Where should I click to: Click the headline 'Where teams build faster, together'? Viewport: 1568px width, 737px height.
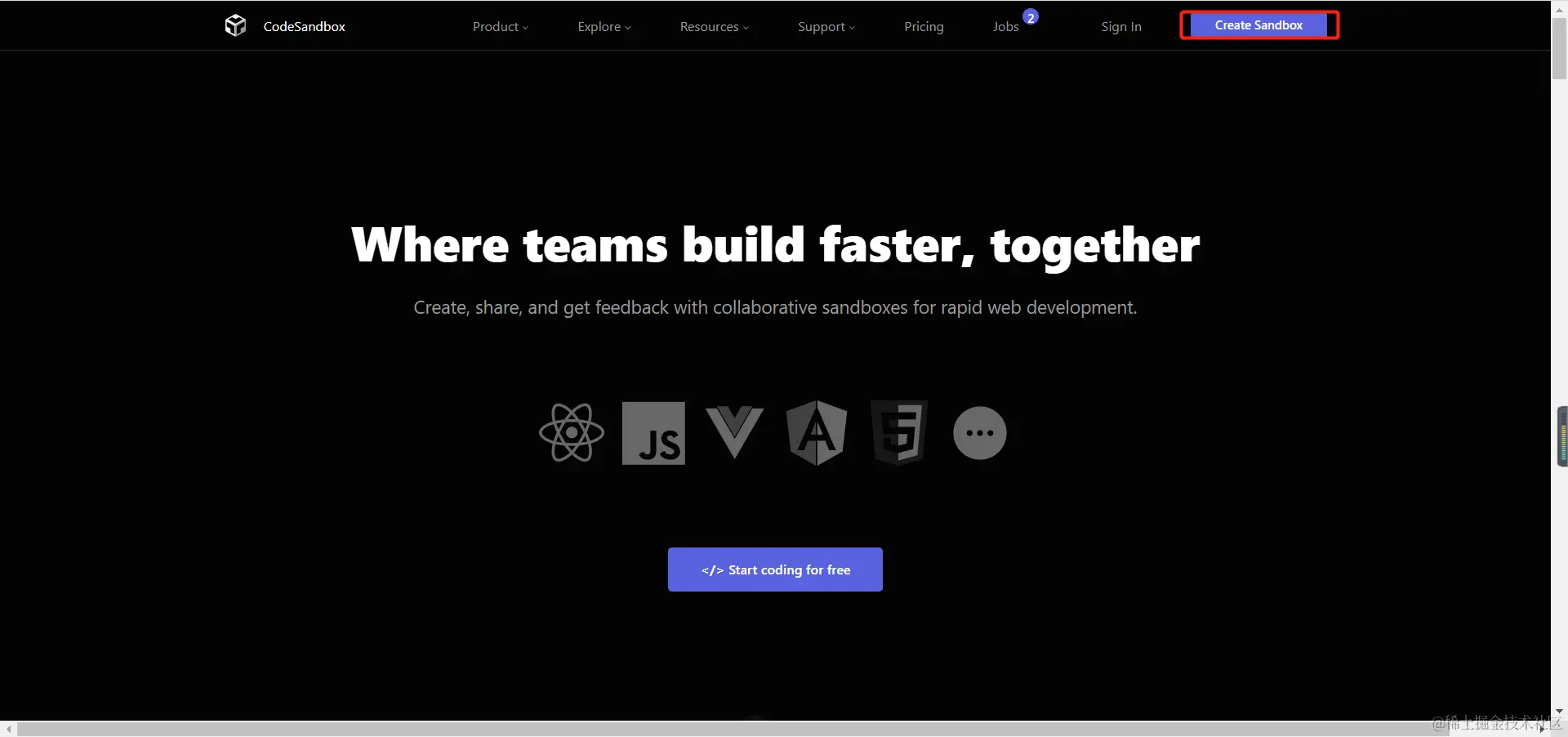click(775, 245)
